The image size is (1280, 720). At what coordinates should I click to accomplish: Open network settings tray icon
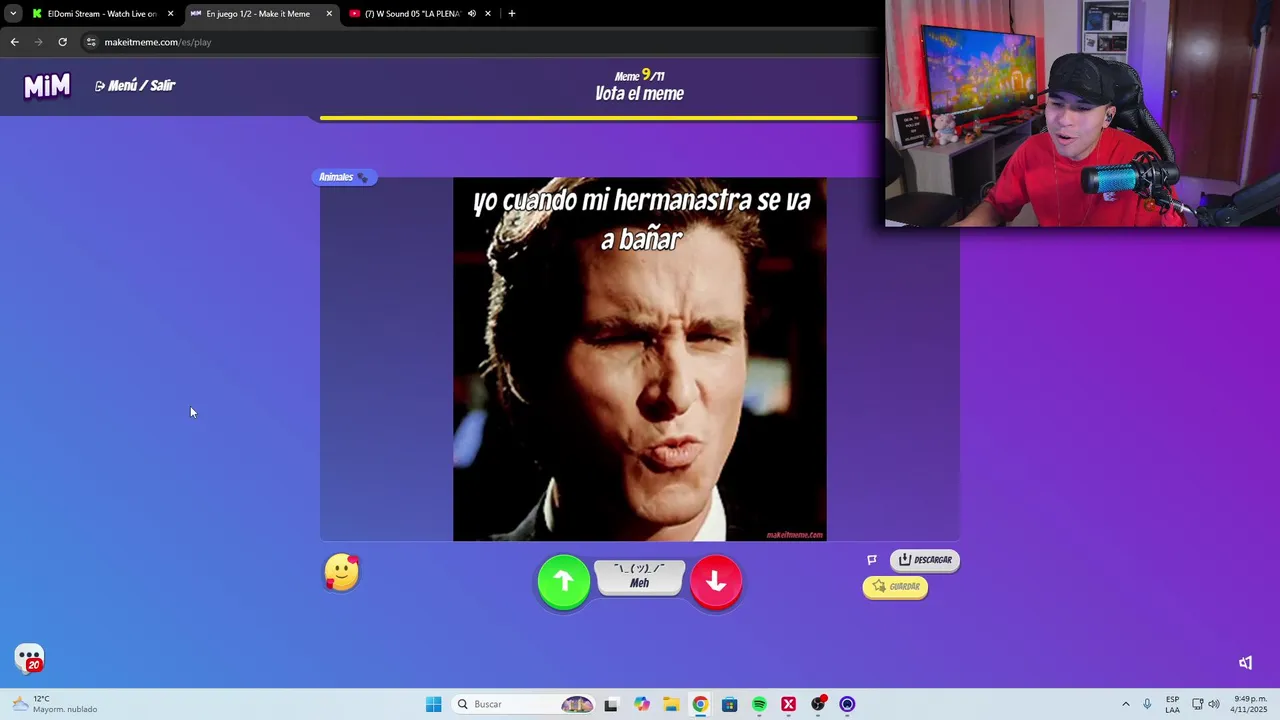1197,704
